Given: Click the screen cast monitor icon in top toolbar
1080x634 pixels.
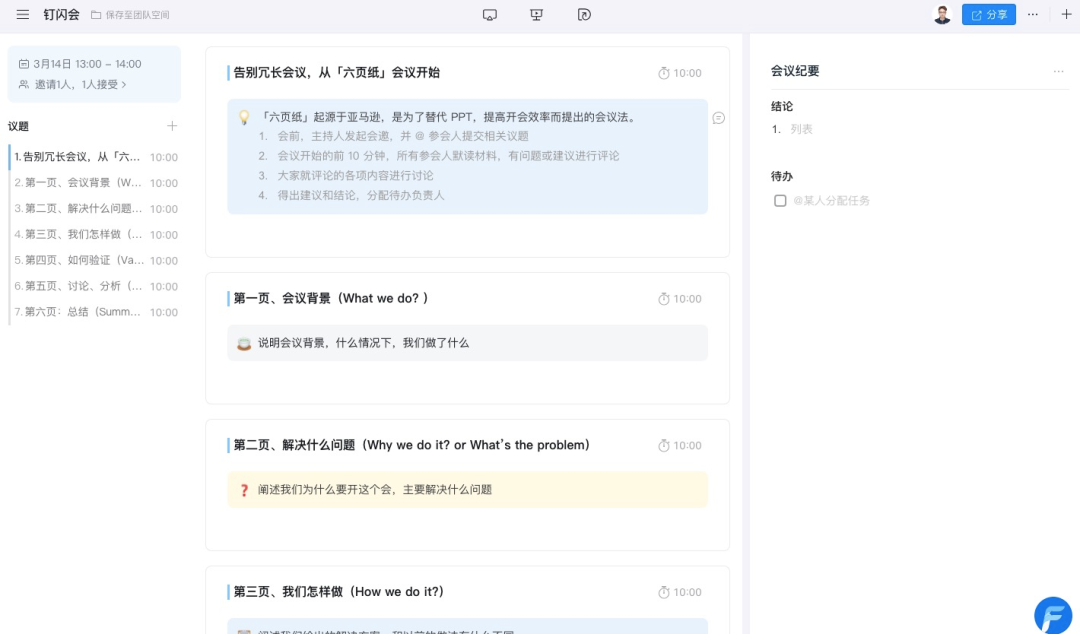Looking at the screenshot, I should point(490,14).
